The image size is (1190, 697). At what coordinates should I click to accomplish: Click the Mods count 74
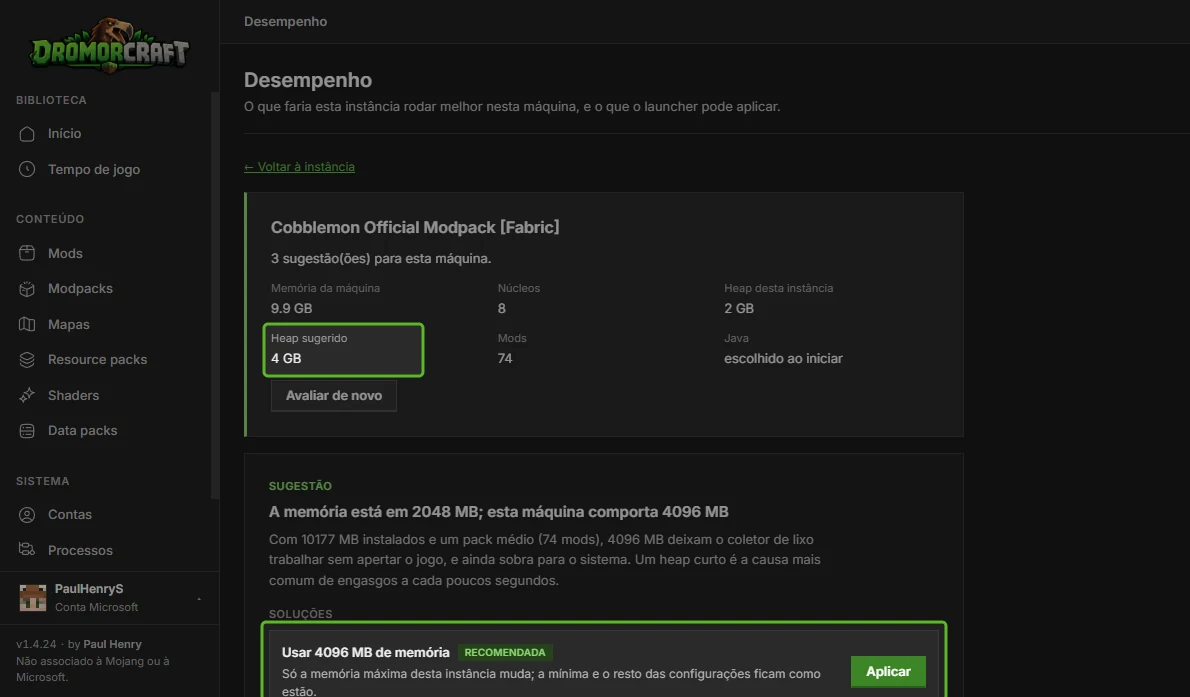[x=505, y=358]
